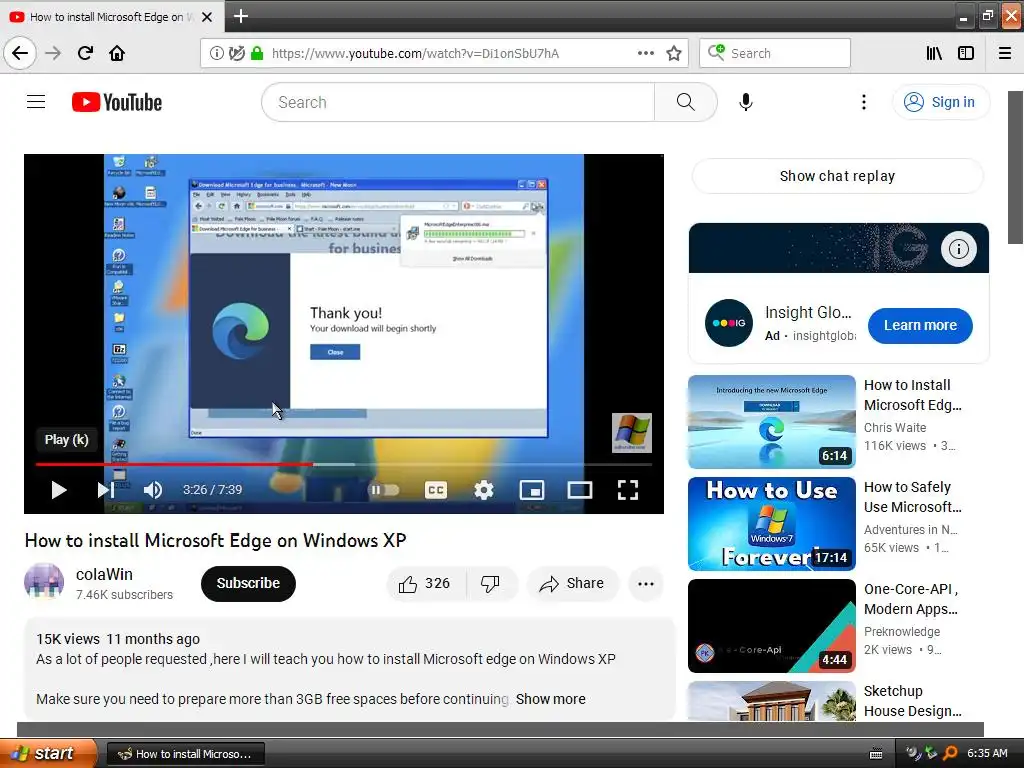Open the One-Core-API video thumbnail

(x=772, y=626)
